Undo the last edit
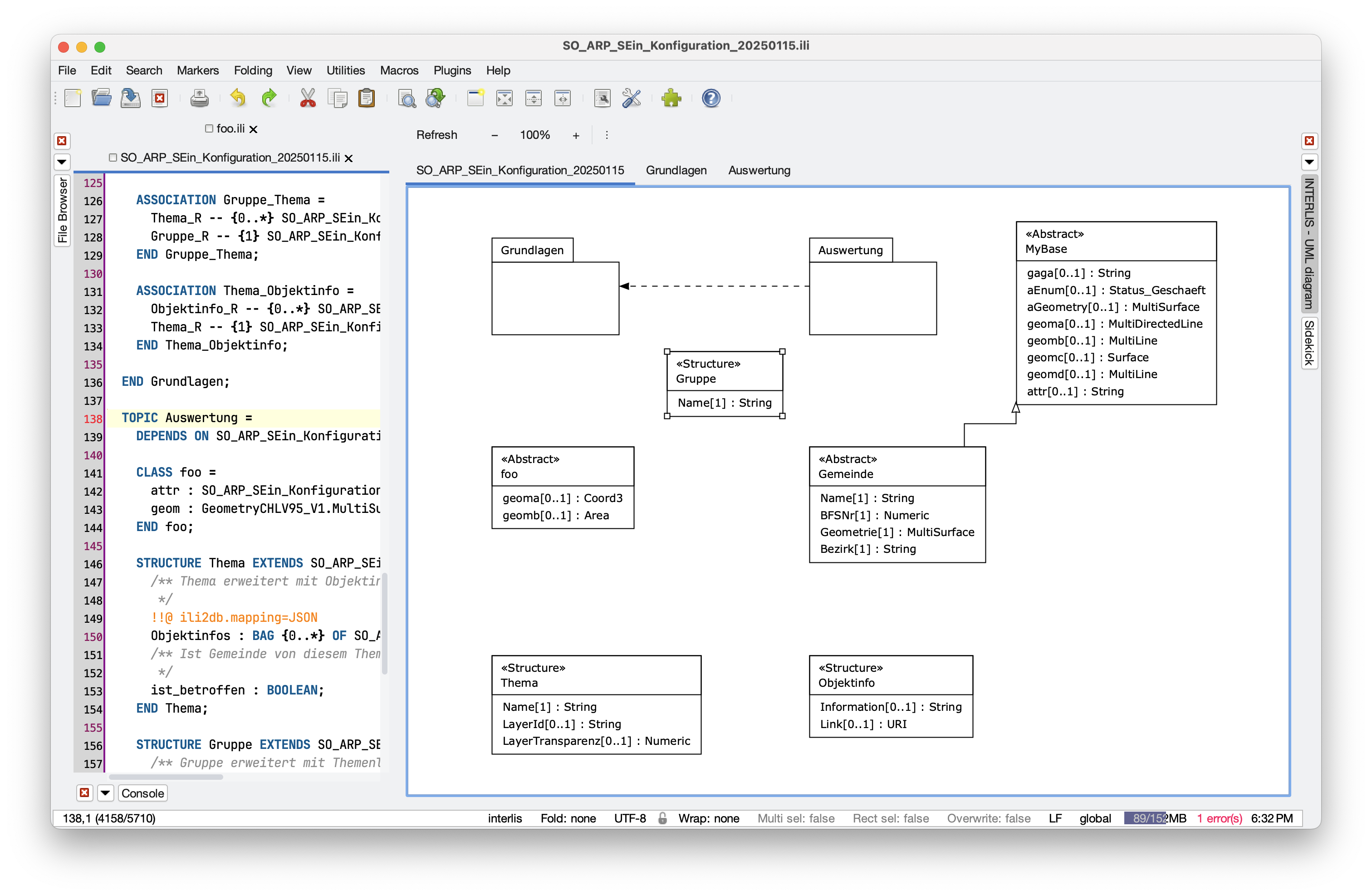1372x896 pixels. point(238,98)
